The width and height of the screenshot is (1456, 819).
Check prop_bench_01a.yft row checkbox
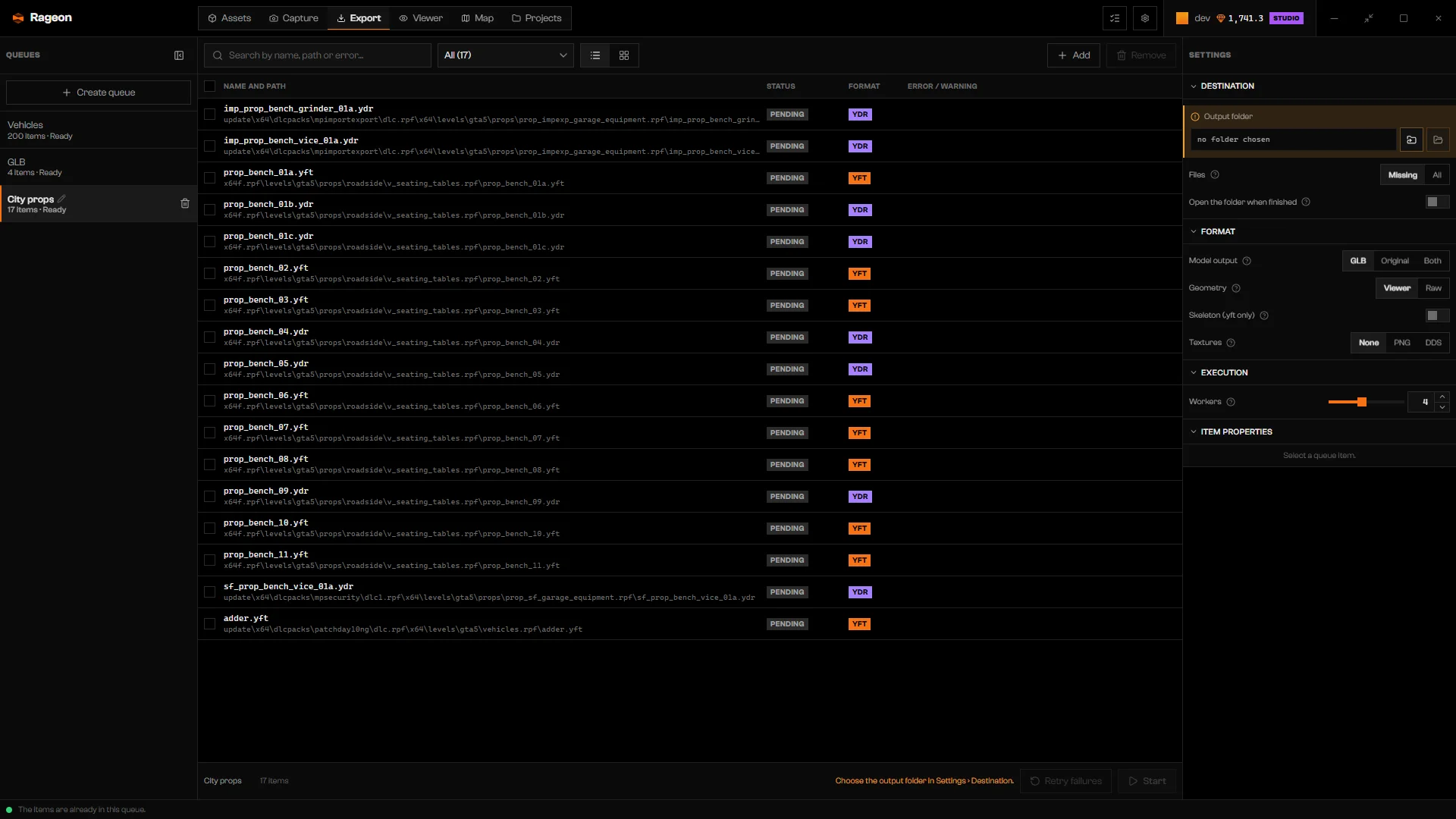pos(210,178)
